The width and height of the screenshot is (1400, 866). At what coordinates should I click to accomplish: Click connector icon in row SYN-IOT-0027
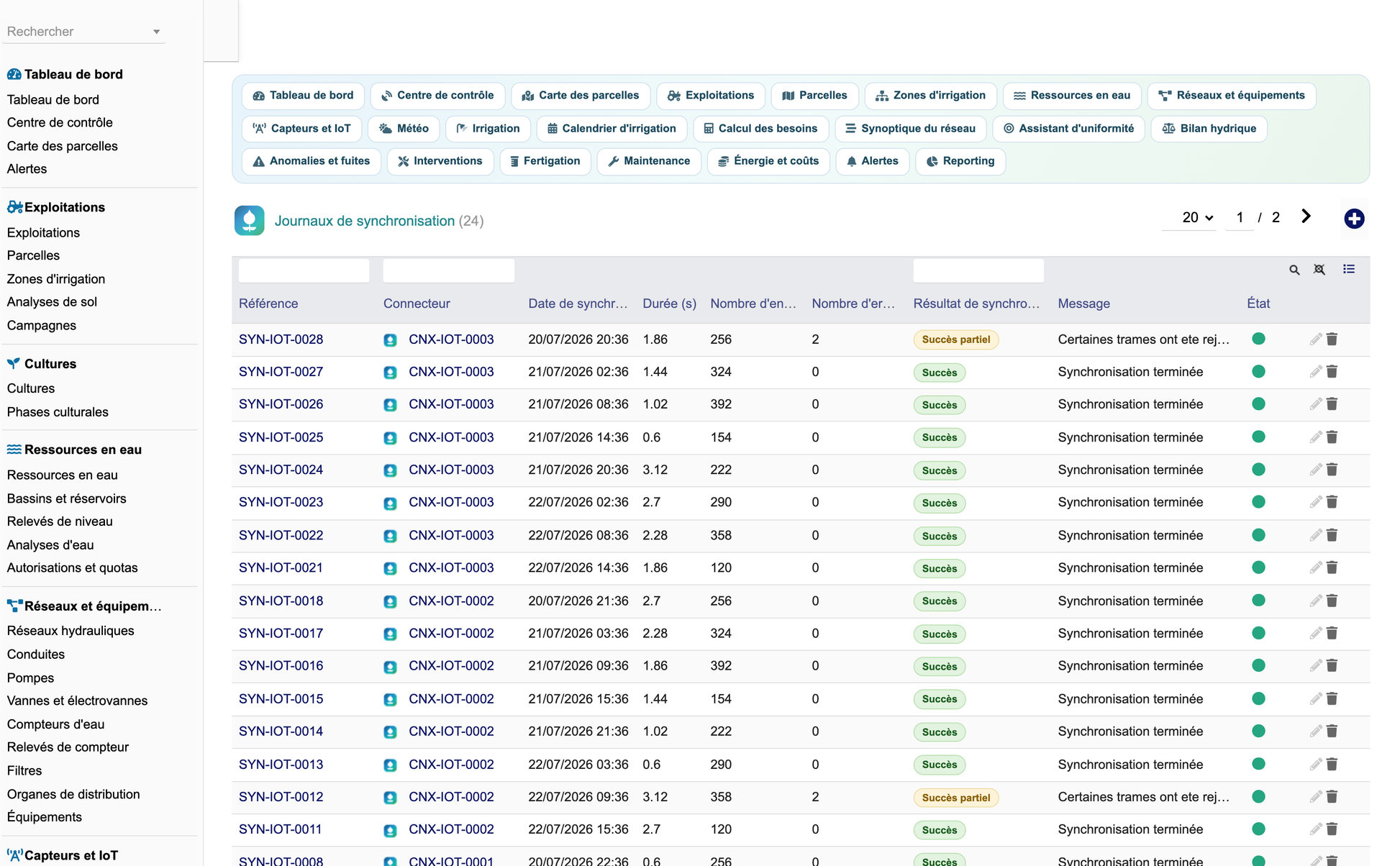(x=390, y=373)
